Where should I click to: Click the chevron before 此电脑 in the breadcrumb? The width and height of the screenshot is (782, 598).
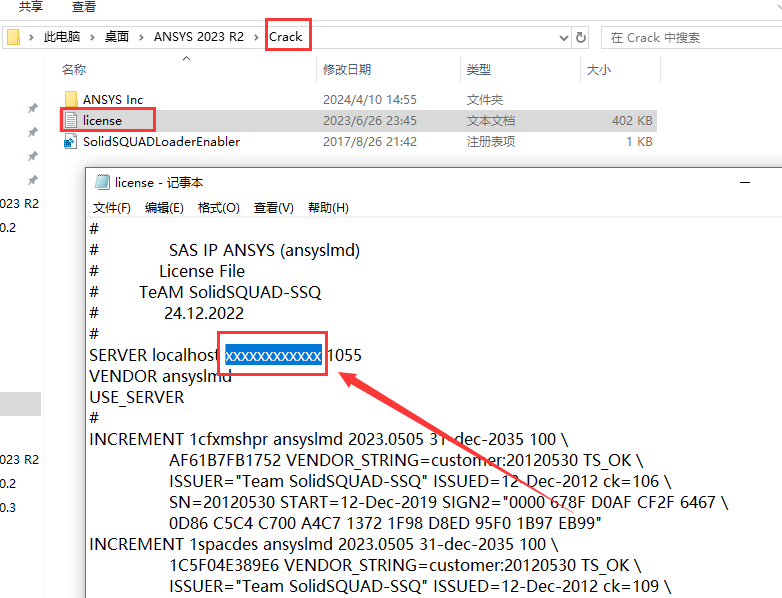click(x=31, y=37)
